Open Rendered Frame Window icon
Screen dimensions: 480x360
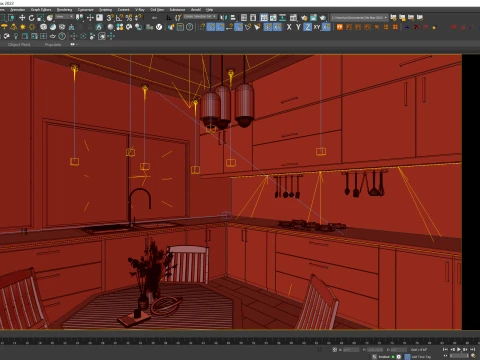pos(313,18)
